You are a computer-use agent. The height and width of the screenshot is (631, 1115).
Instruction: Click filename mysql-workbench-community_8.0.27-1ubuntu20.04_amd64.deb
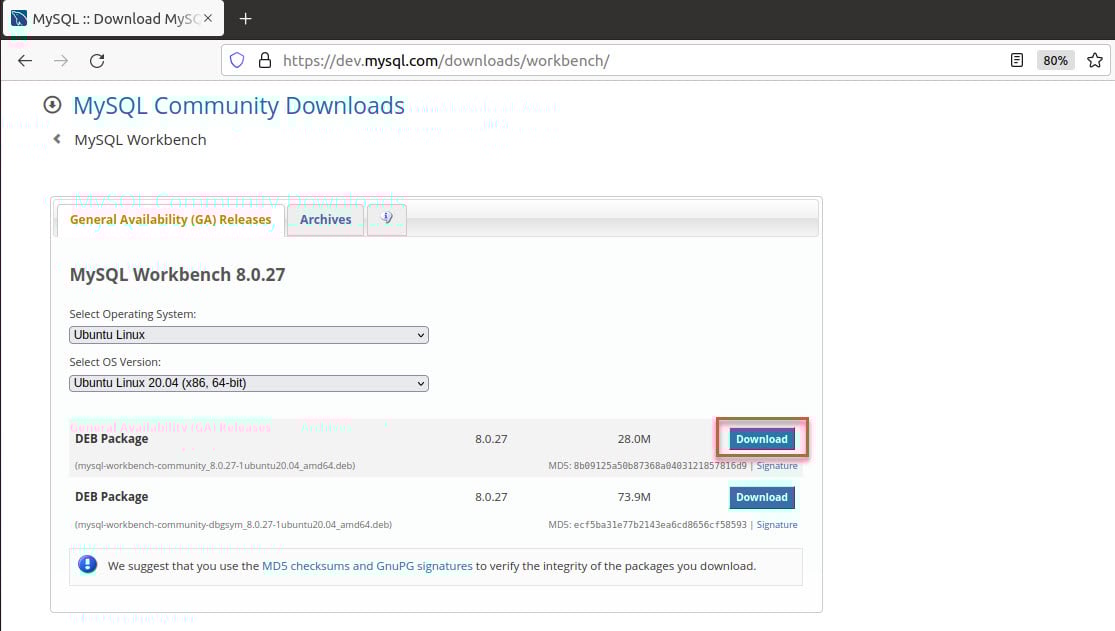click(x=215, y=466)
